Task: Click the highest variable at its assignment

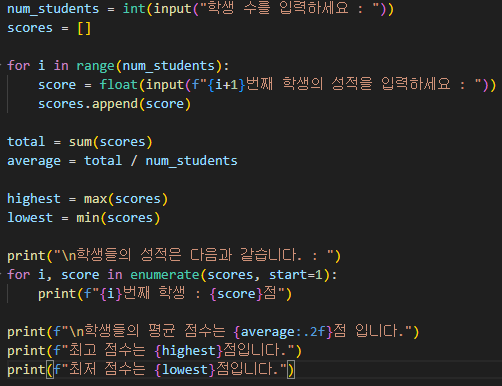Action: coord(34,199)
